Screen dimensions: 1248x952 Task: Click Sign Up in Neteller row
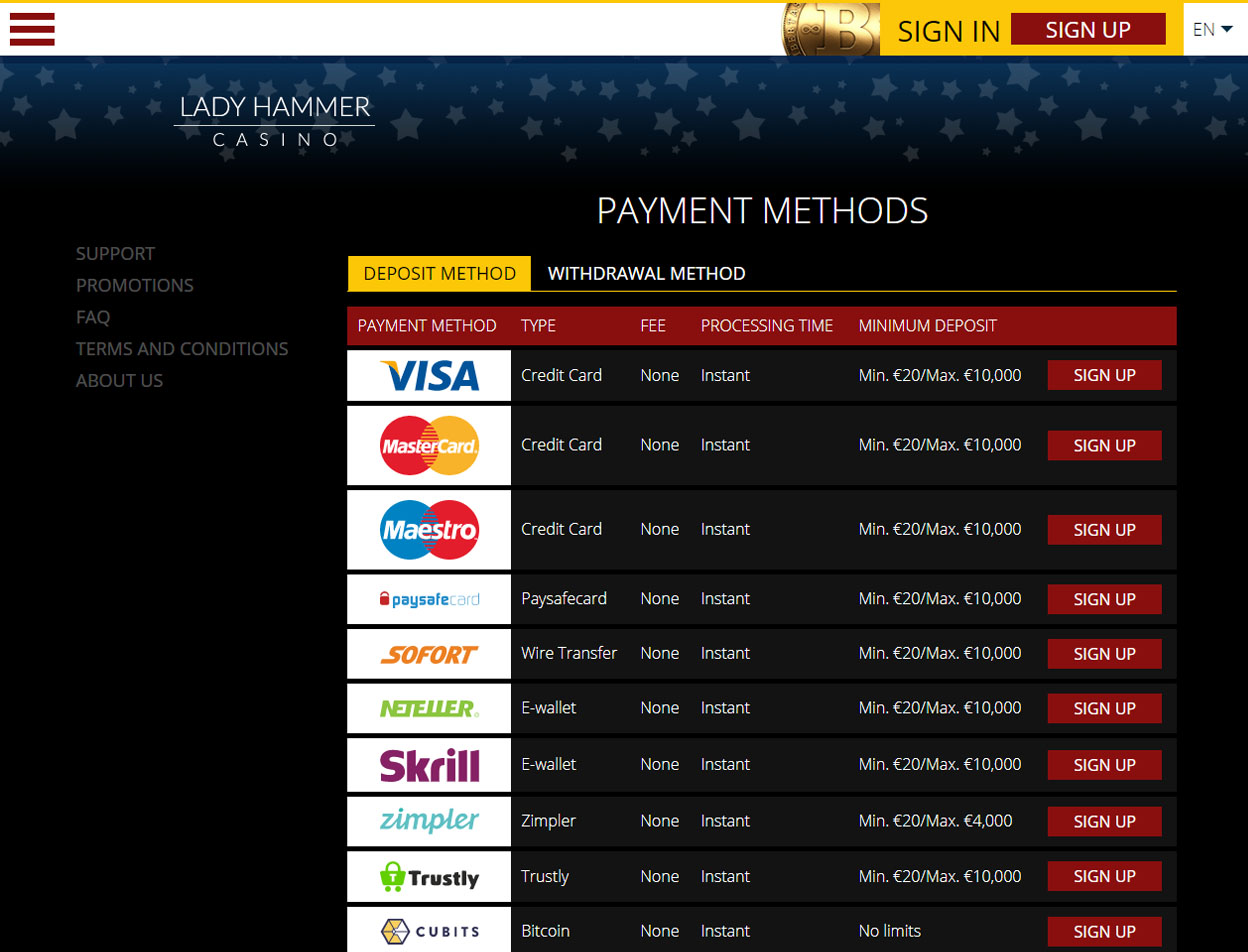tap(1104, 708)
